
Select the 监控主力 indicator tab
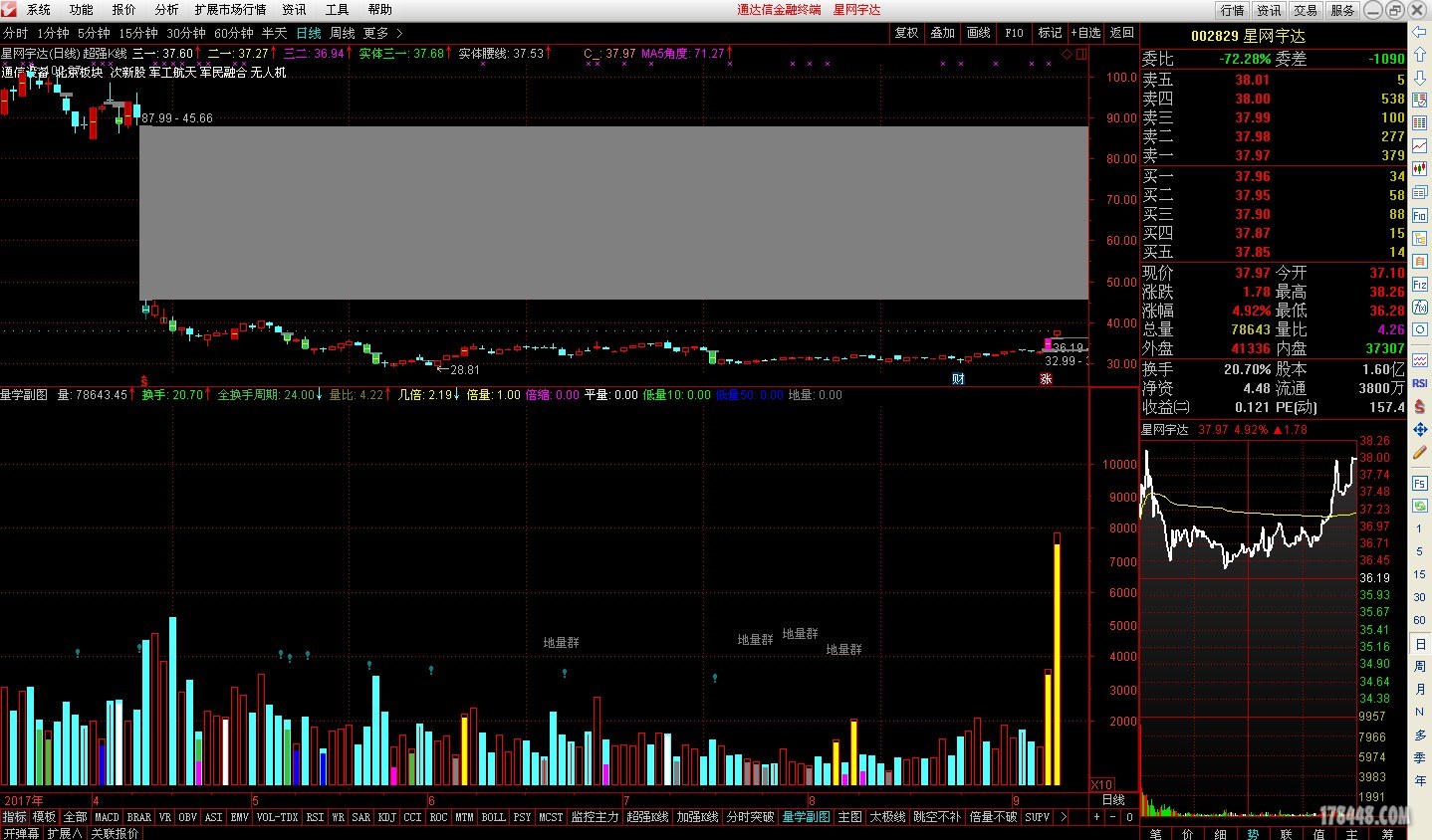click(x=595, y=817)
